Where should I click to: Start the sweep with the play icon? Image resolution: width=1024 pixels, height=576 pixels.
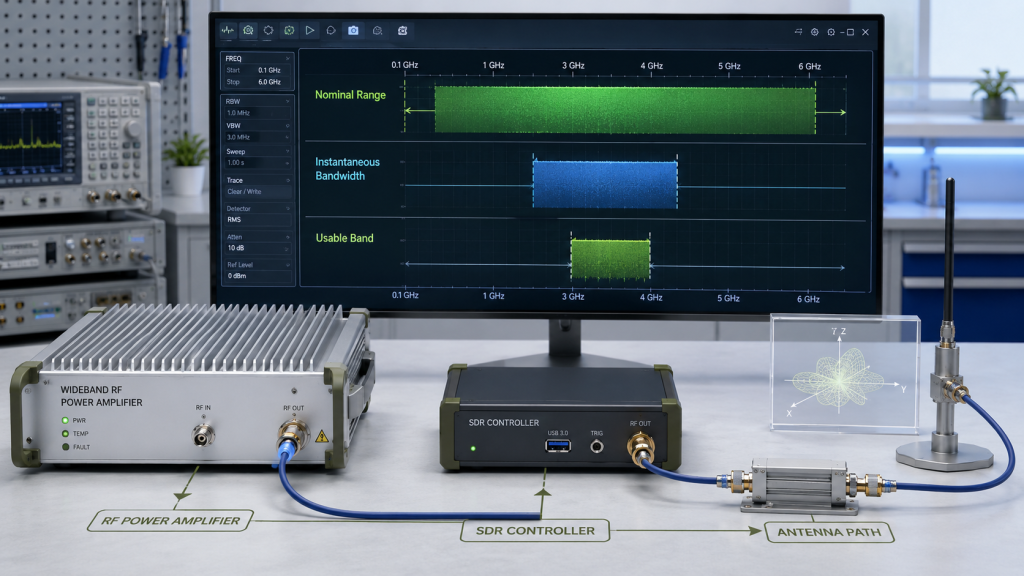click(x=310, y=30)
